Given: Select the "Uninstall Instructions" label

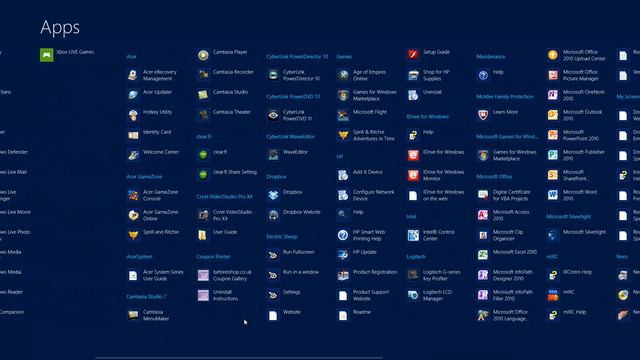Looking at the screenshot, I should 225,295.
